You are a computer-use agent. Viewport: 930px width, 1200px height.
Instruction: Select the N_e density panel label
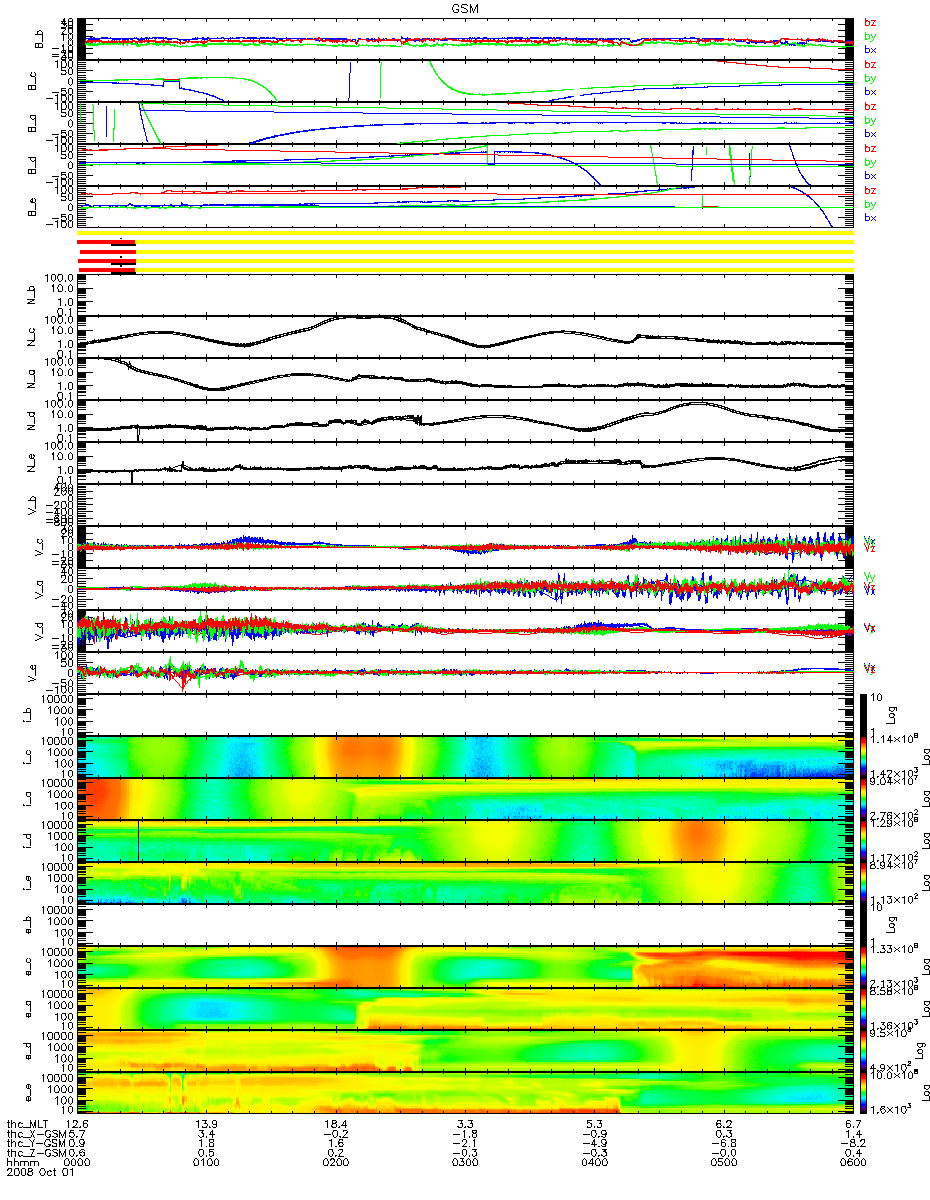[33, 462]
